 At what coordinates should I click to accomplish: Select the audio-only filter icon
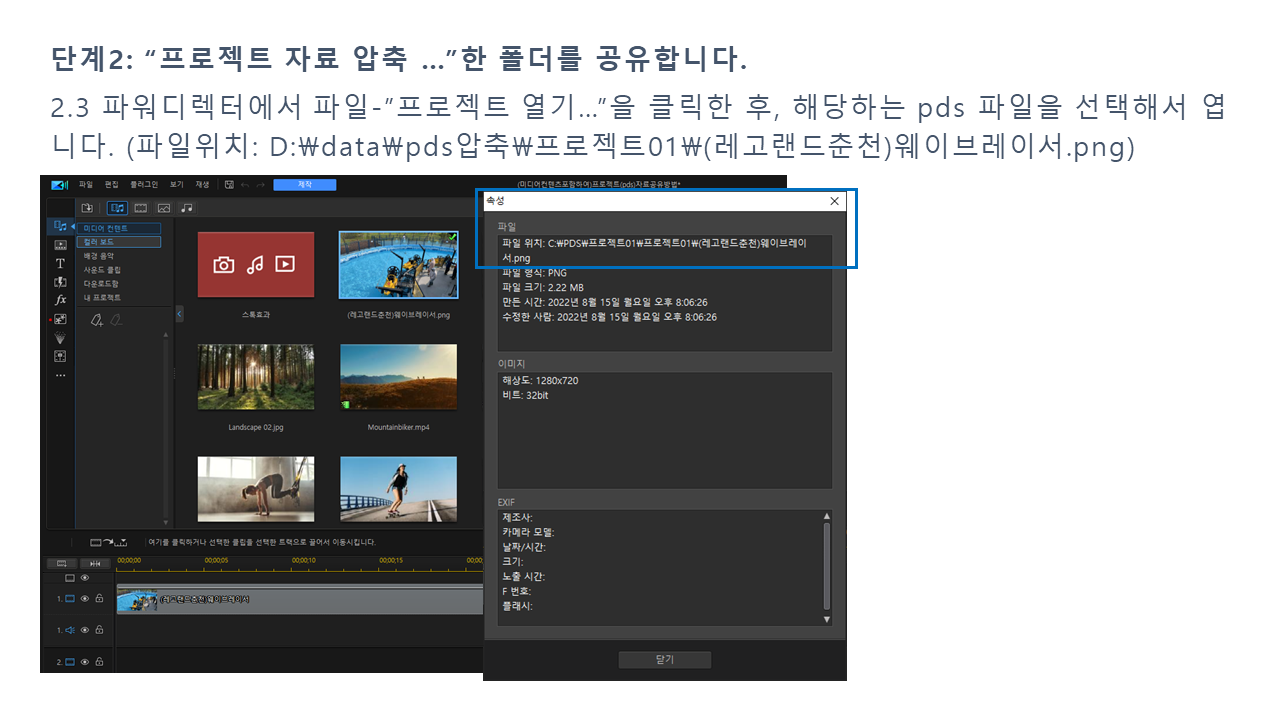187,208
